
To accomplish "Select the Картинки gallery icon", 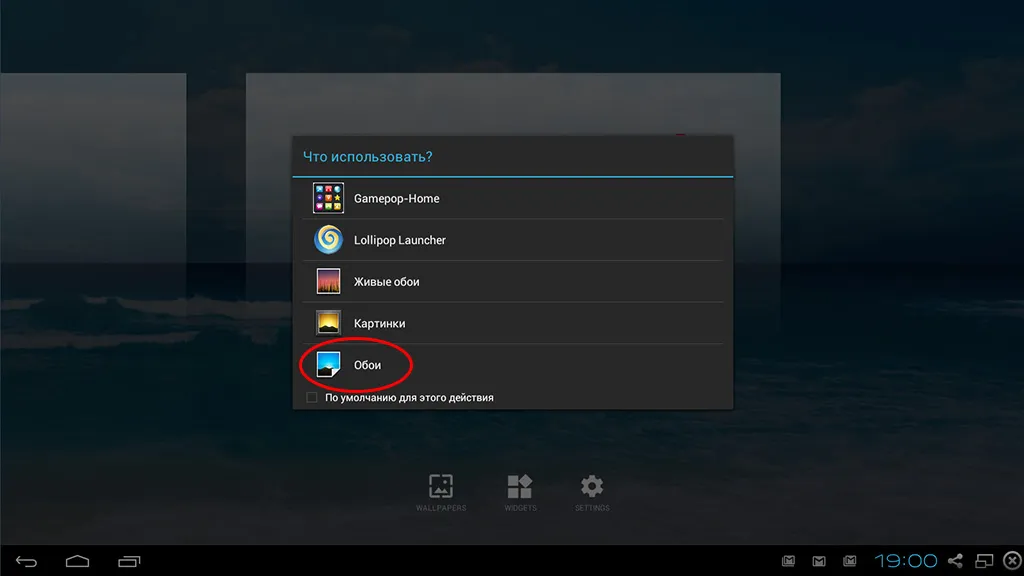I will point(328,323).
